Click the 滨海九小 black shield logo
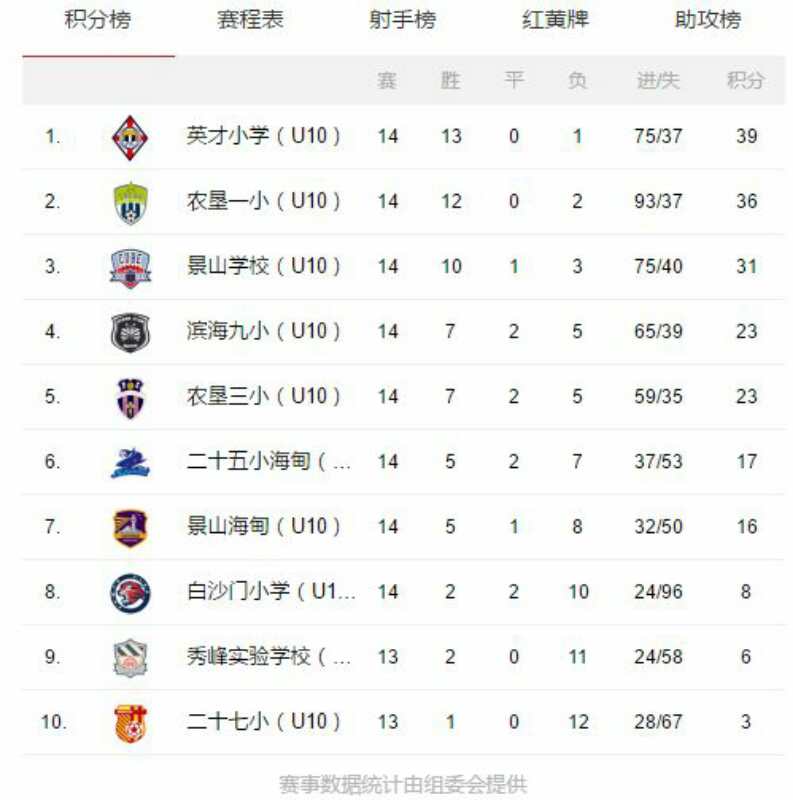 tap(131, 333)
